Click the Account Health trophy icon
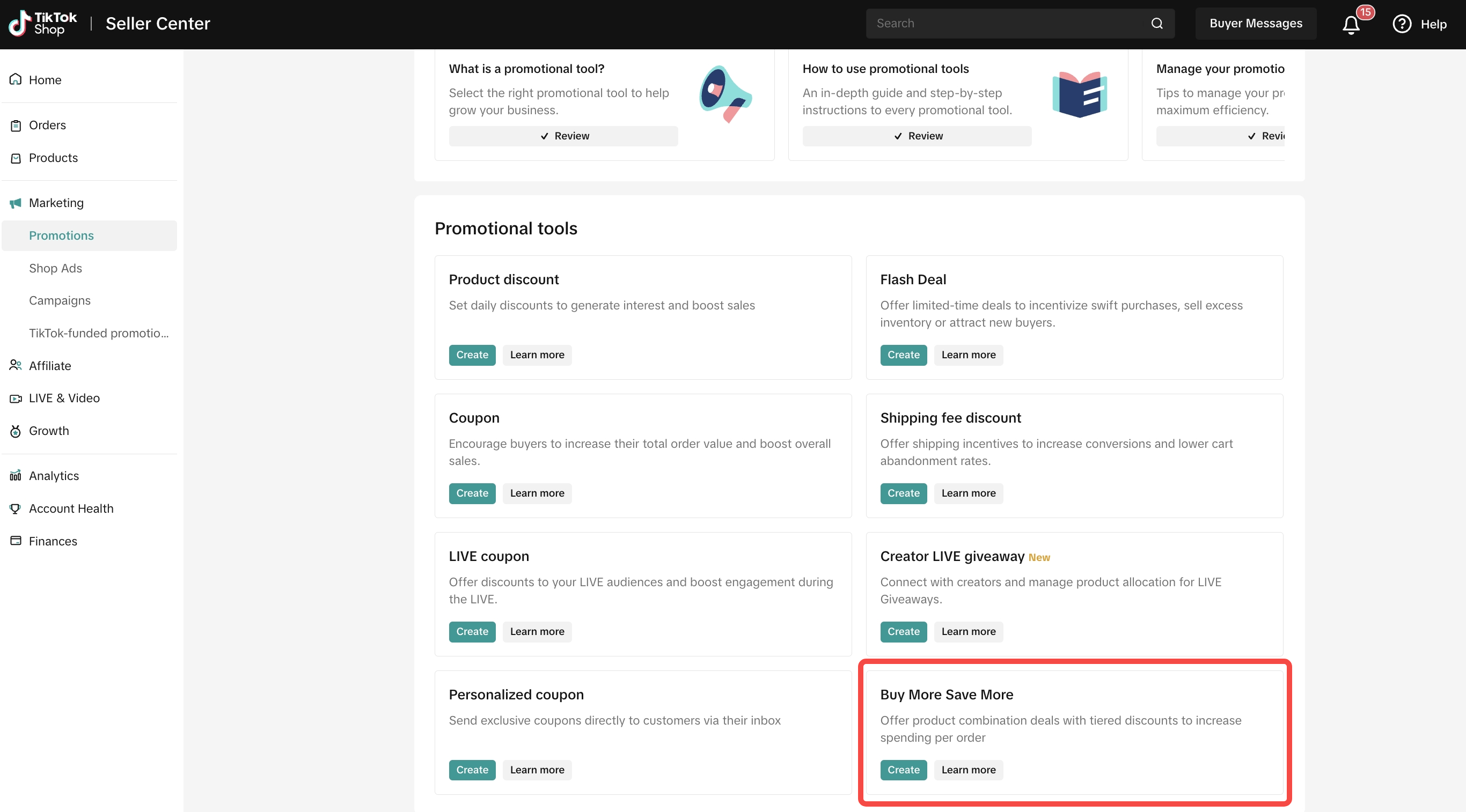1466x812 pixels. pos(16,508)
